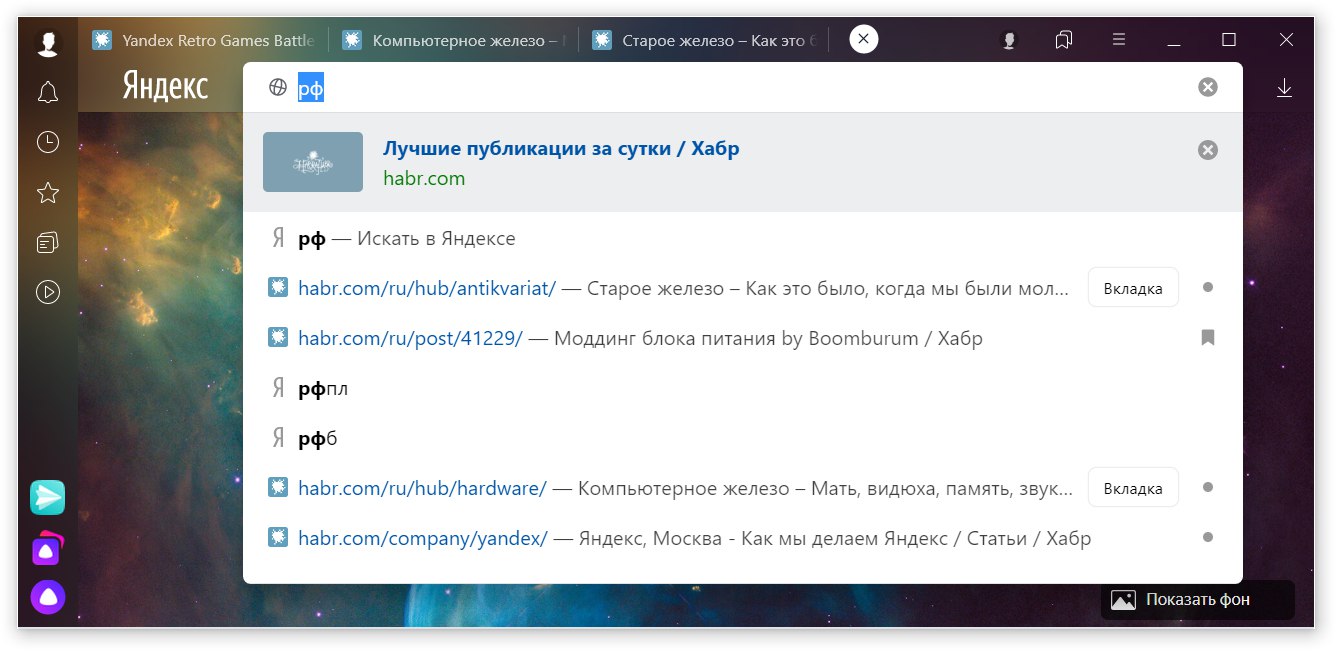This screenshot has height=651, width=1336.
Task: Click Я icon beside рфб suggestion
Action: pyautogui.click(x=278, y=439)
